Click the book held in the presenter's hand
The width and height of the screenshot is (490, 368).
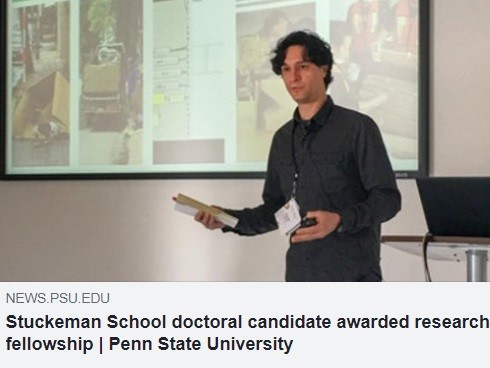coord(205,209)
